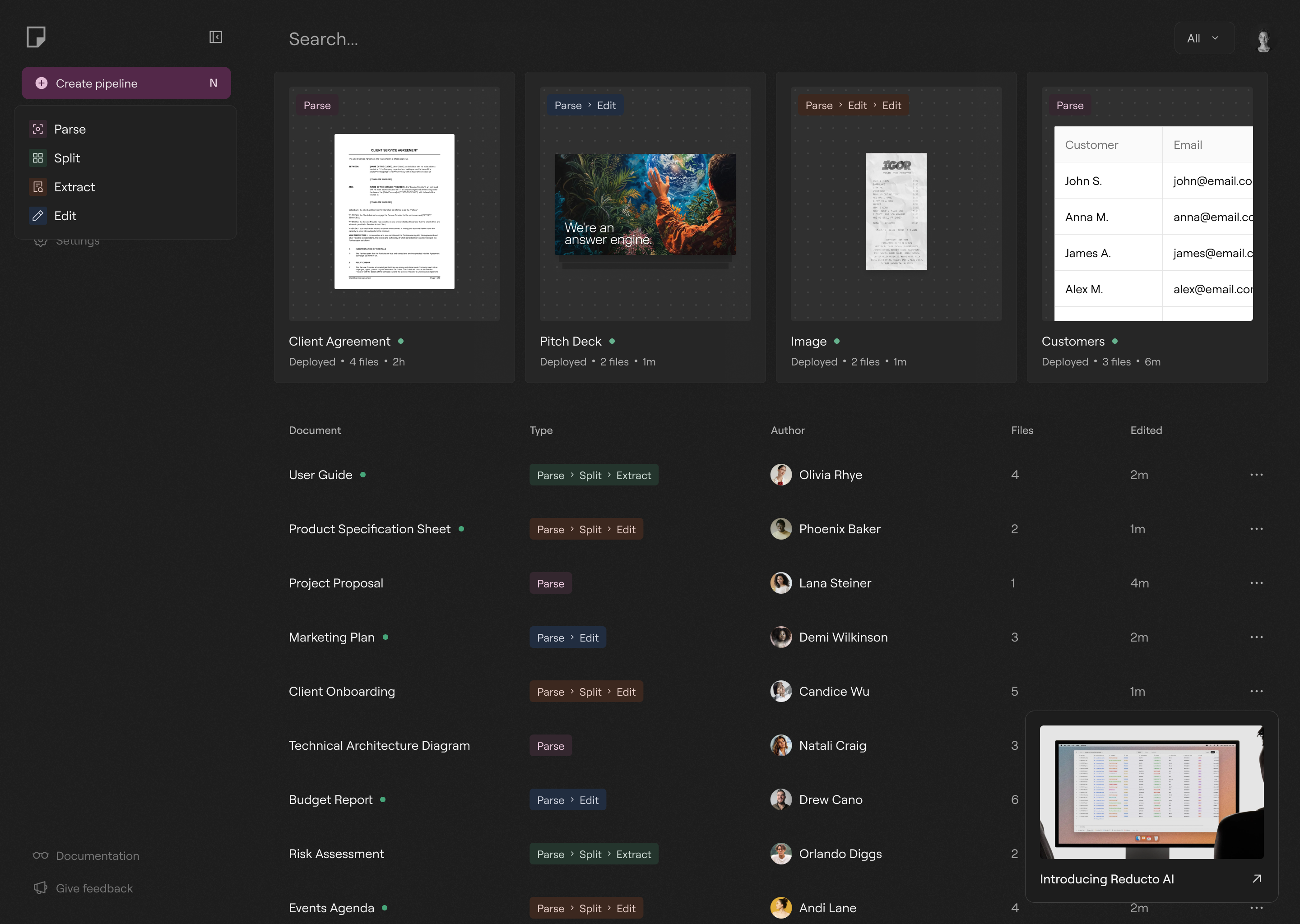1300x924 pixels.
Task: Open more options for Marketing Plan row
Action: point(1257,637)
